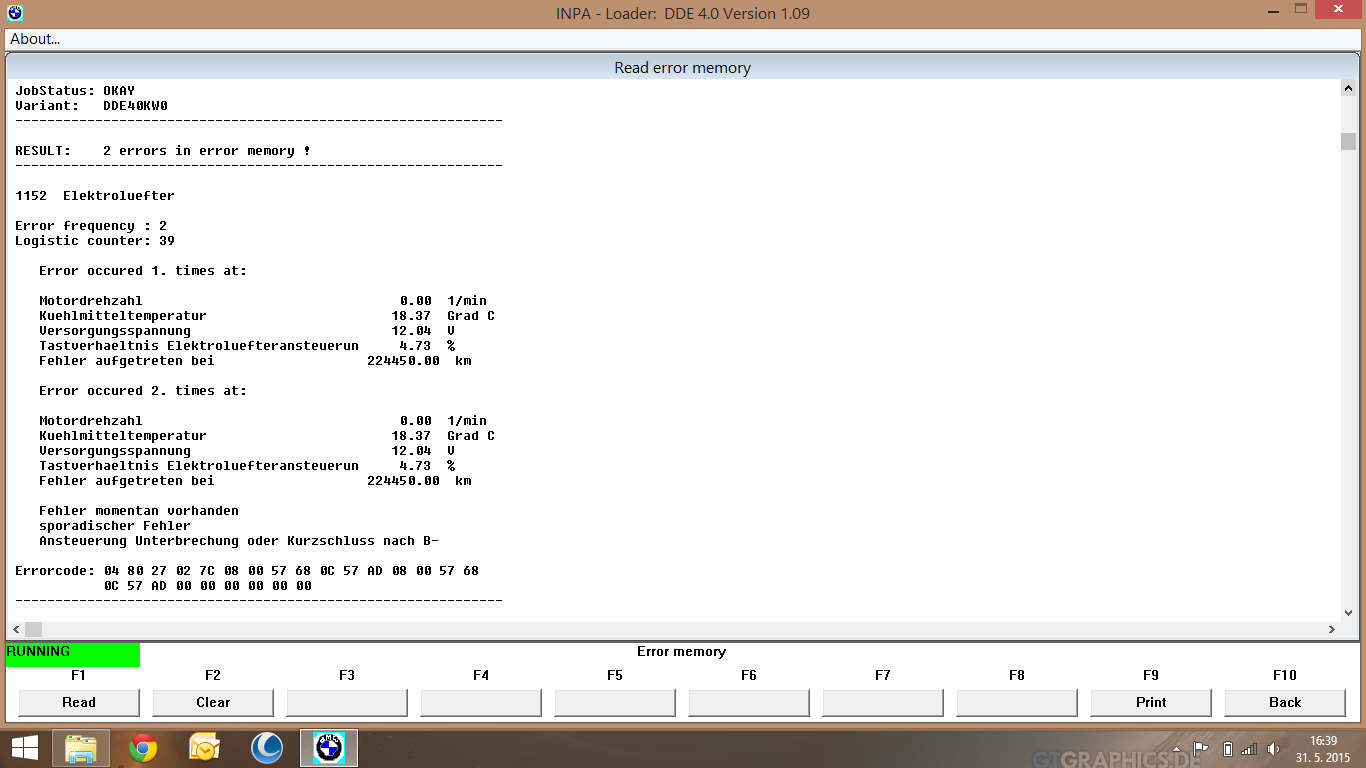Click the blank F3 button
Screen dimensions: 1366x768
tap(347, 702)
